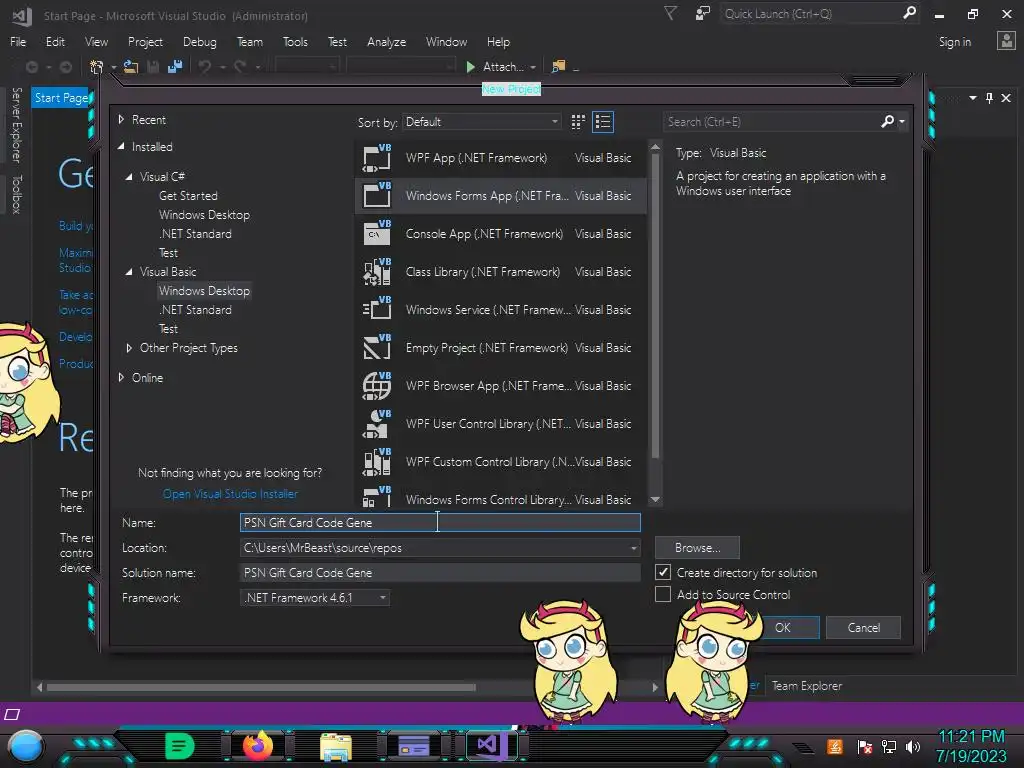Click the Cancel button
This screenshot has height=768, width=1024.
point(863,628)
